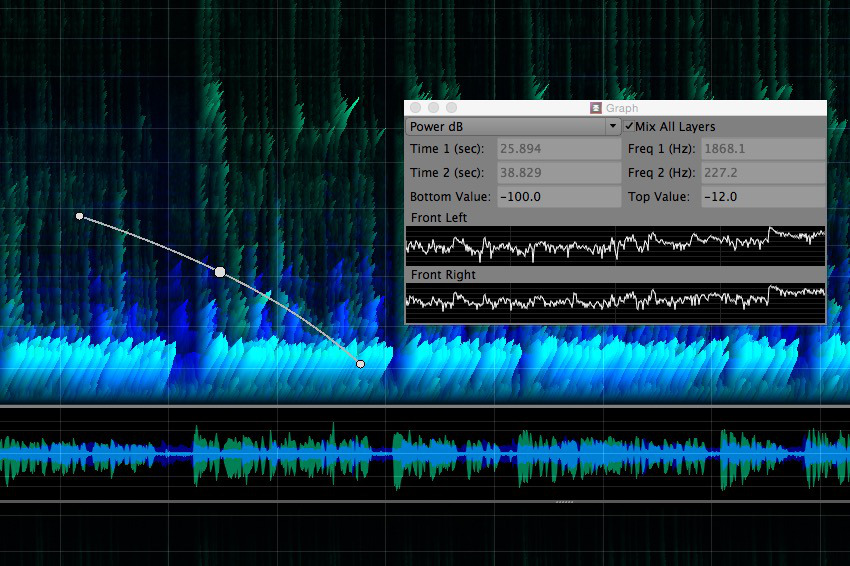Click the waveform overview strip
The image size is (850, 566).
425,455
